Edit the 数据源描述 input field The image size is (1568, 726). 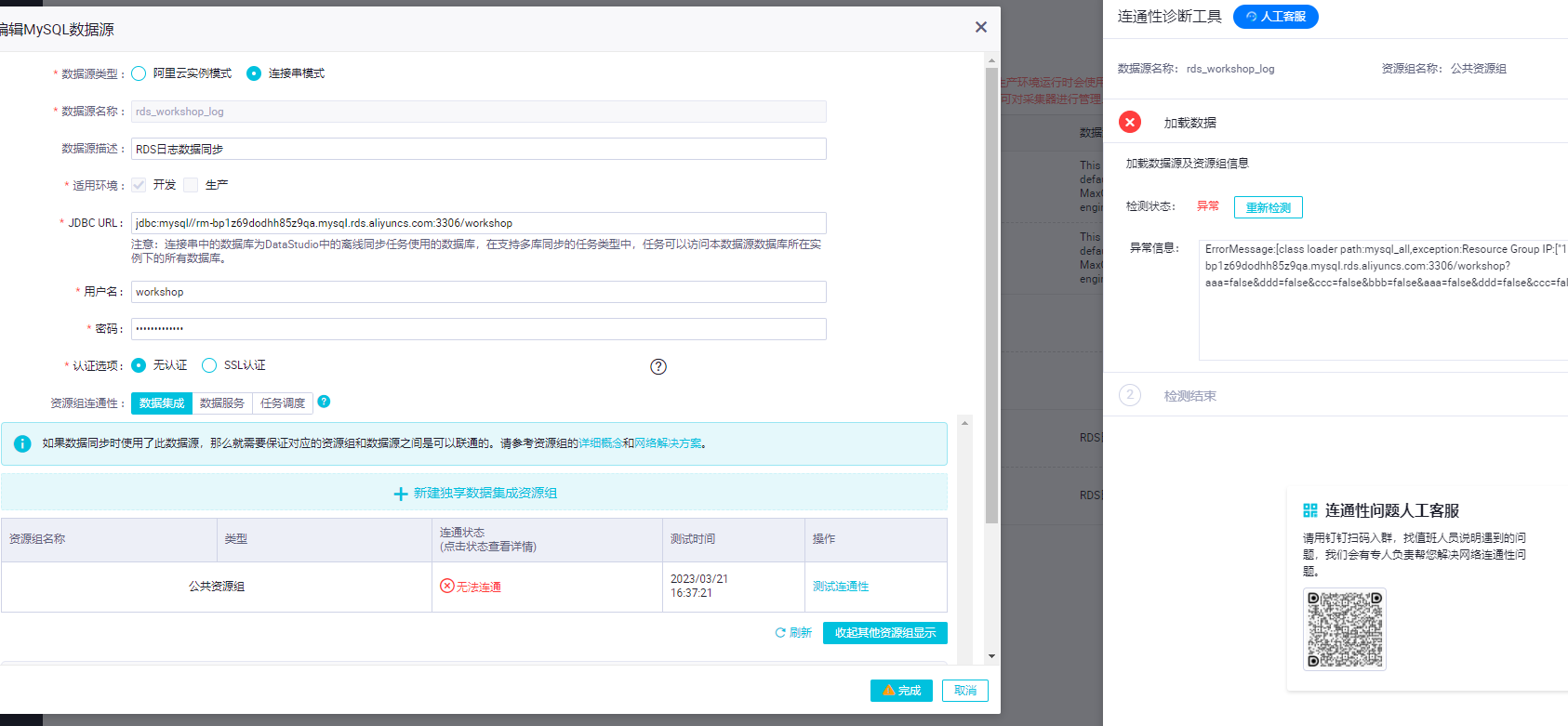tap(478, 149)
